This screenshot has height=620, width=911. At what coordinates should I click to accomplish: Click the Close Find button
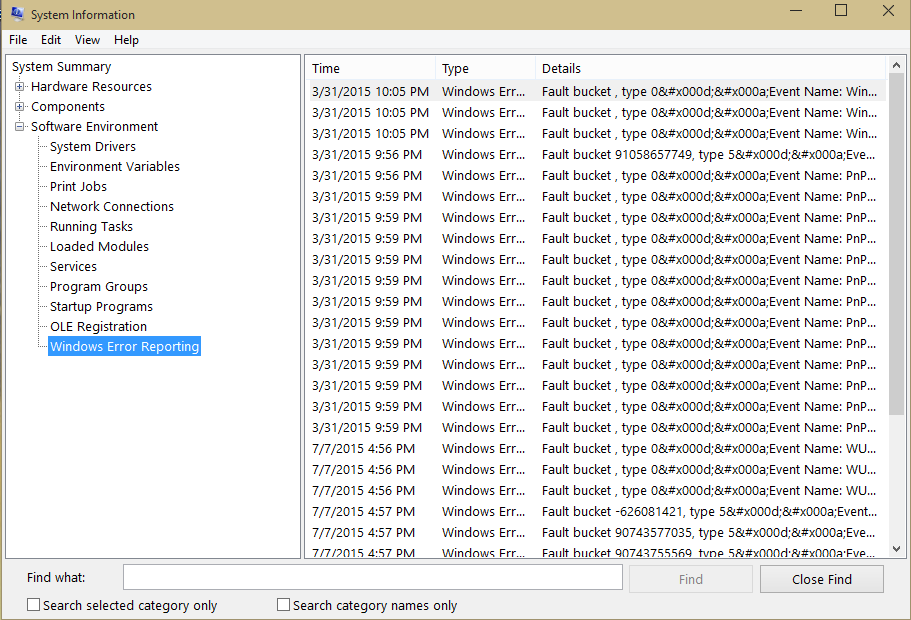pos(822,579)
